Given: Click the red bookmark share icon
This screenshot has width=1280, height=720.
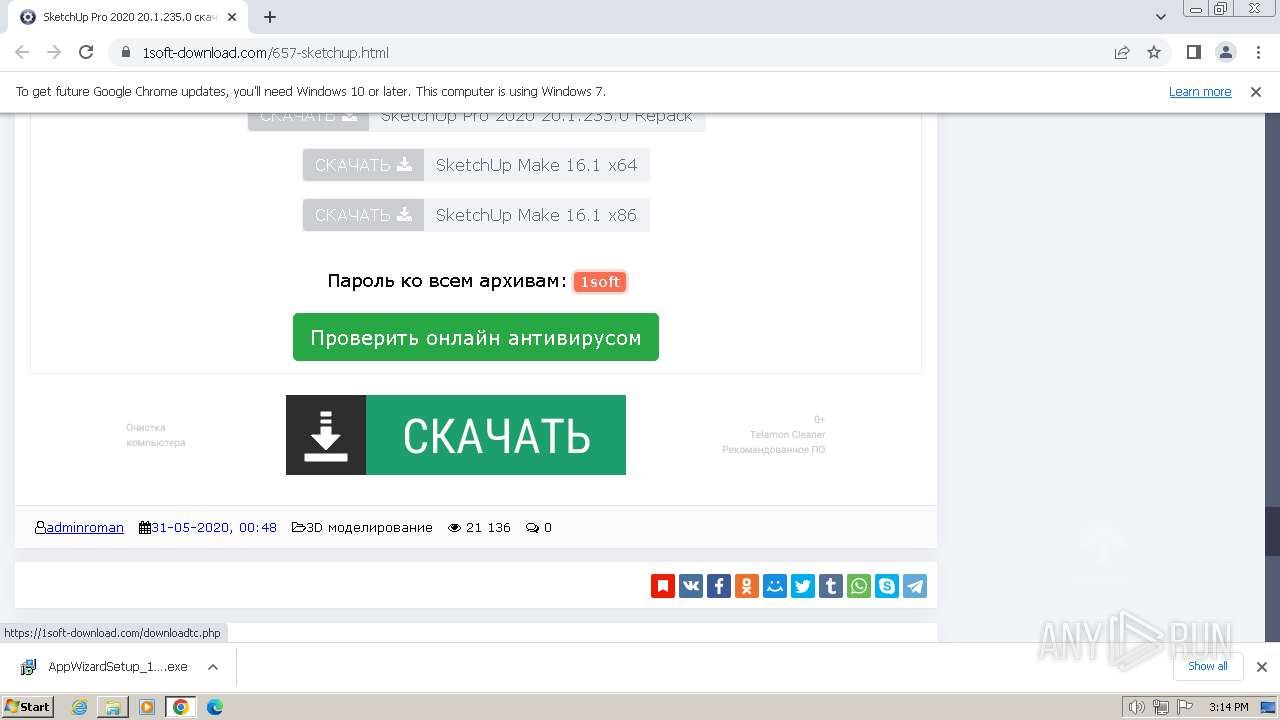Looking at the screenshot, I should pyautogui.click(x=663, y=586).
